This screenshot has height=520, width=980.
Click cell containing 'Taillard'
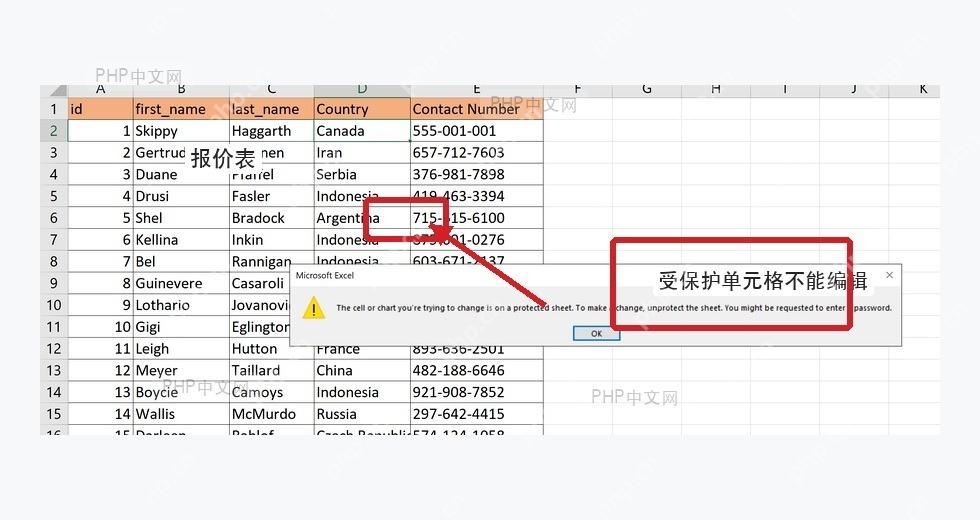tap(271, 371)
